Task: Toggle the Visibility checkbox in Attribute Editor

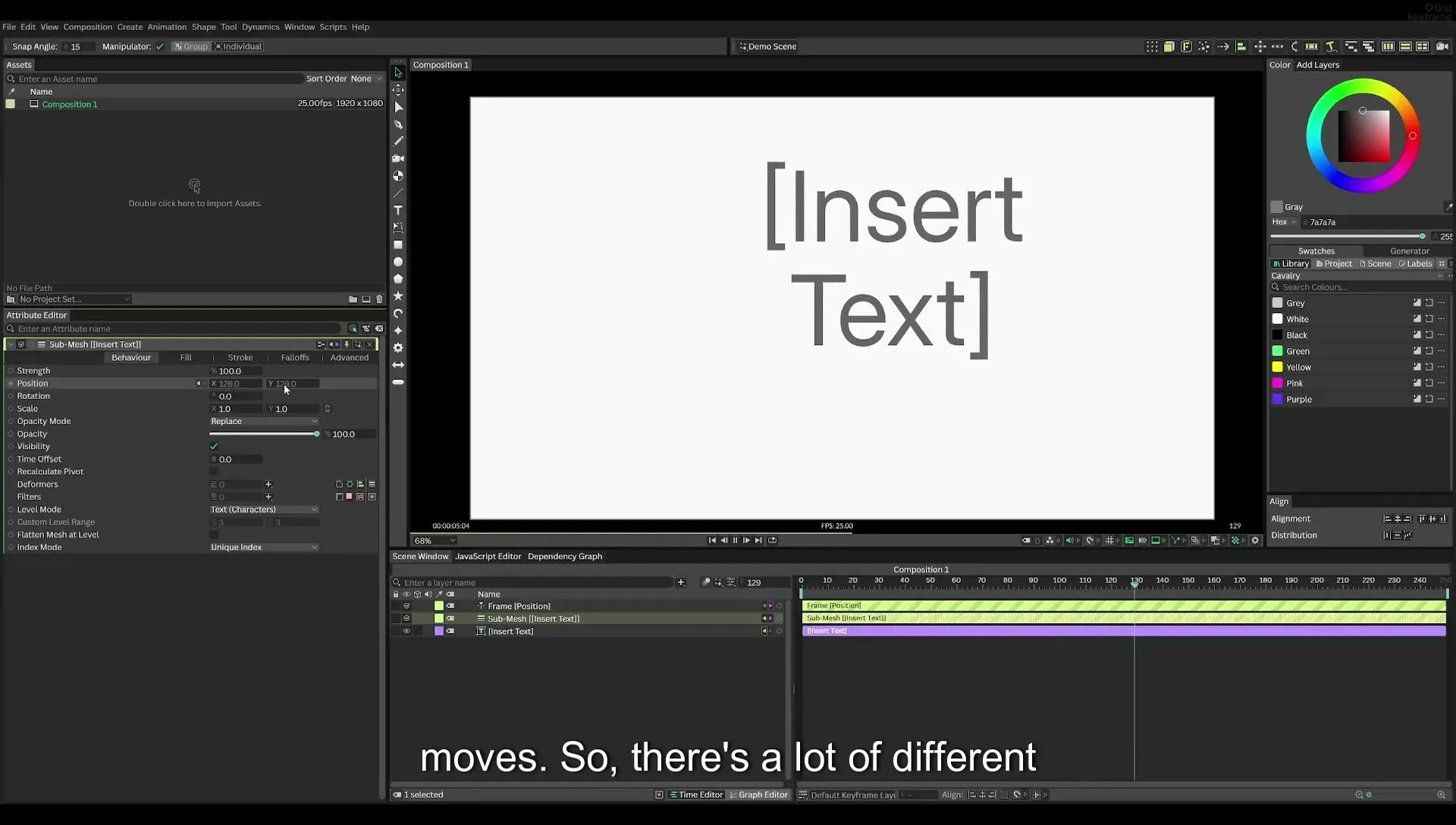Action: pyautogui.click(x=214, y=447)
